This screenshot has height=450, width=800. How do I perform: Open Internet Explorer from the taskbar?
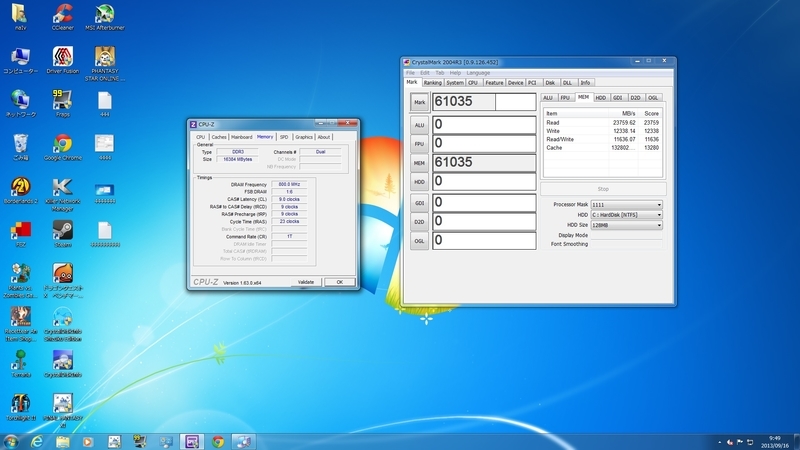pos(37,441)
